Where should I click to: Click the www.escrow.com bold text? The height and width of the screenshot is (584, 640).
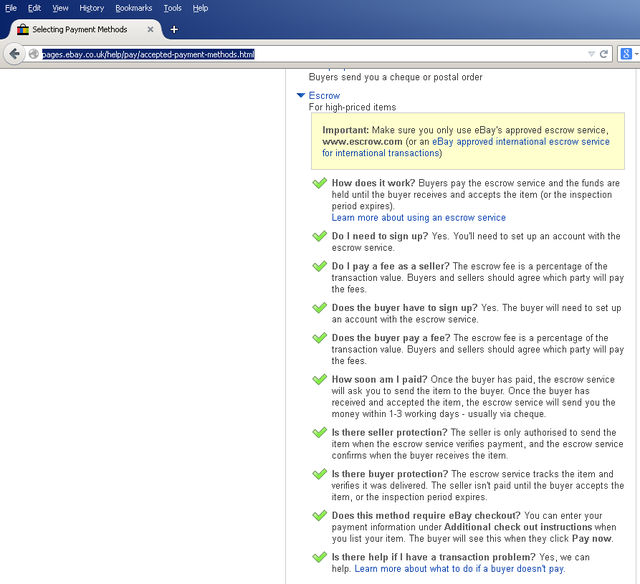click(362, 142)
